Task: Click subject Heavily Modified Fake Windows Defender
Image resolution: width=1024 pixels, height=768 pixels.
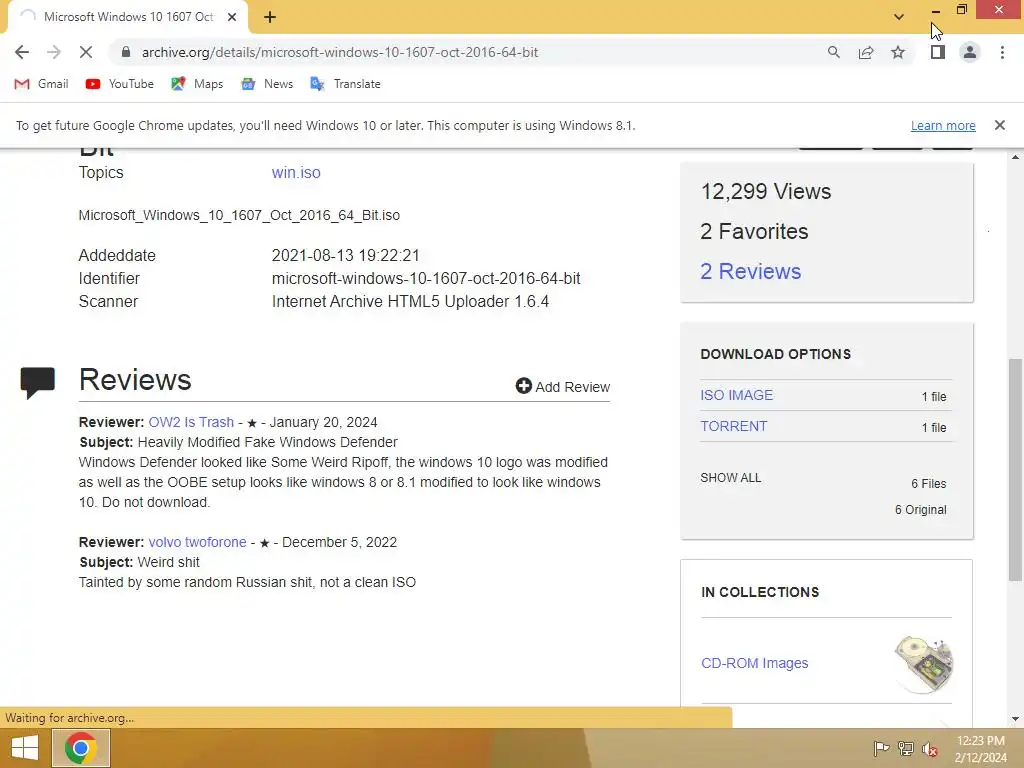Action: click(268, 442)
